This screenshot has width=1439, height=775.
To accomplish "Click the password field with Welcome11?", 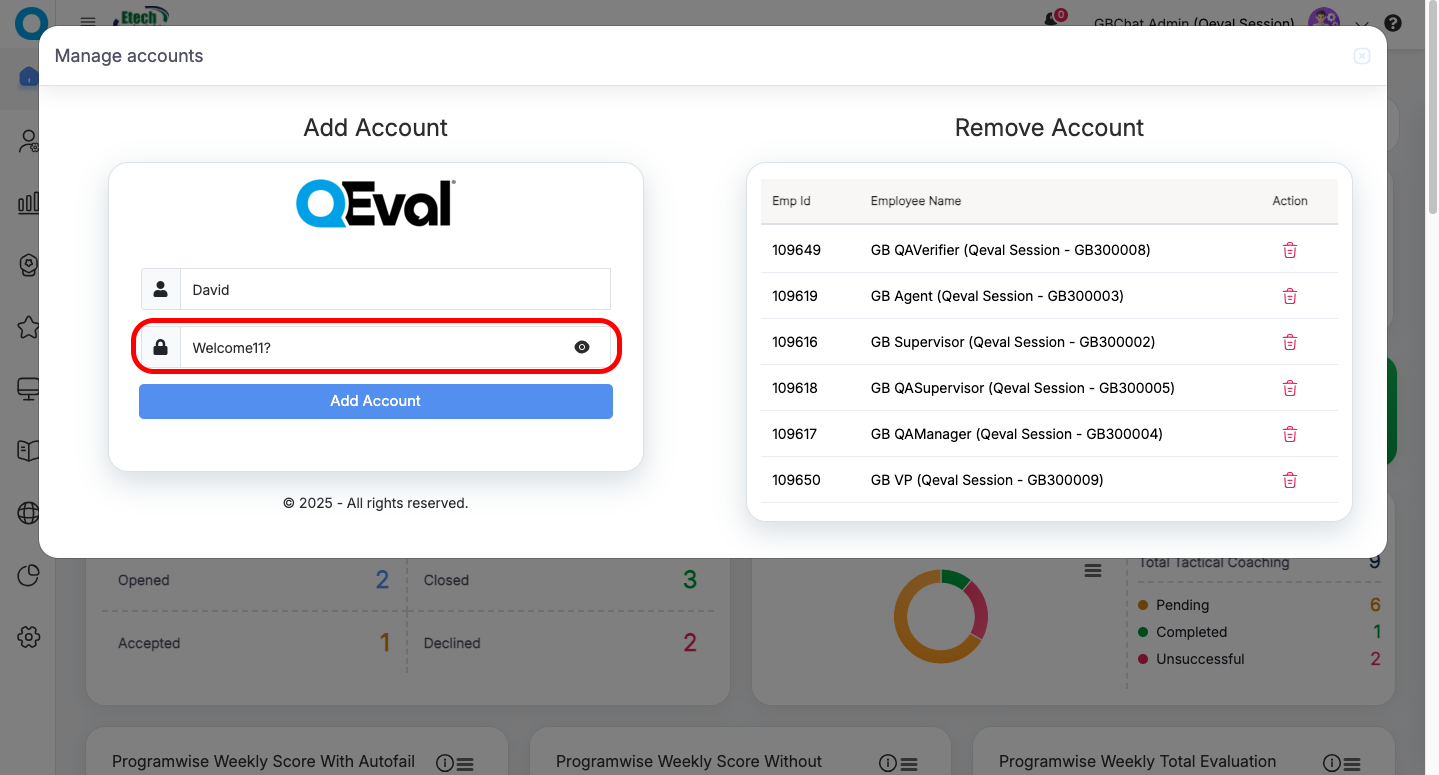I will point(375,347).
